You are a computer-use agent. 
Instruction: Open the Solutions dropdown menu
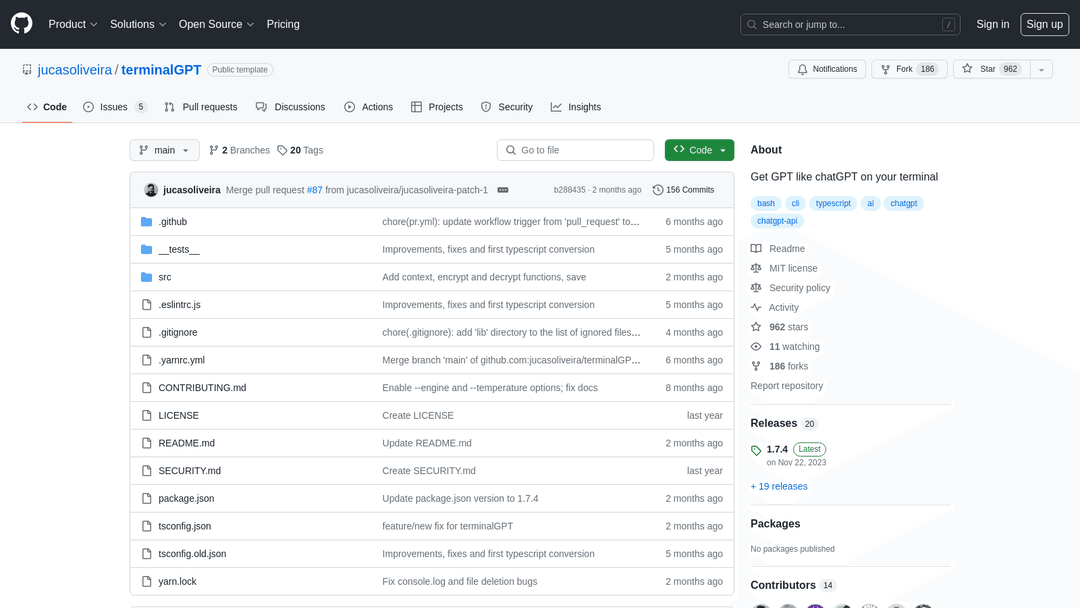tap(138, 24)
